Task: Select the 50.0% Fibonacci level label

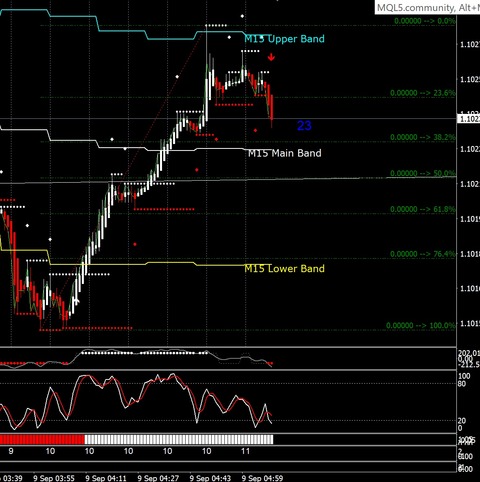Action: 422,173
